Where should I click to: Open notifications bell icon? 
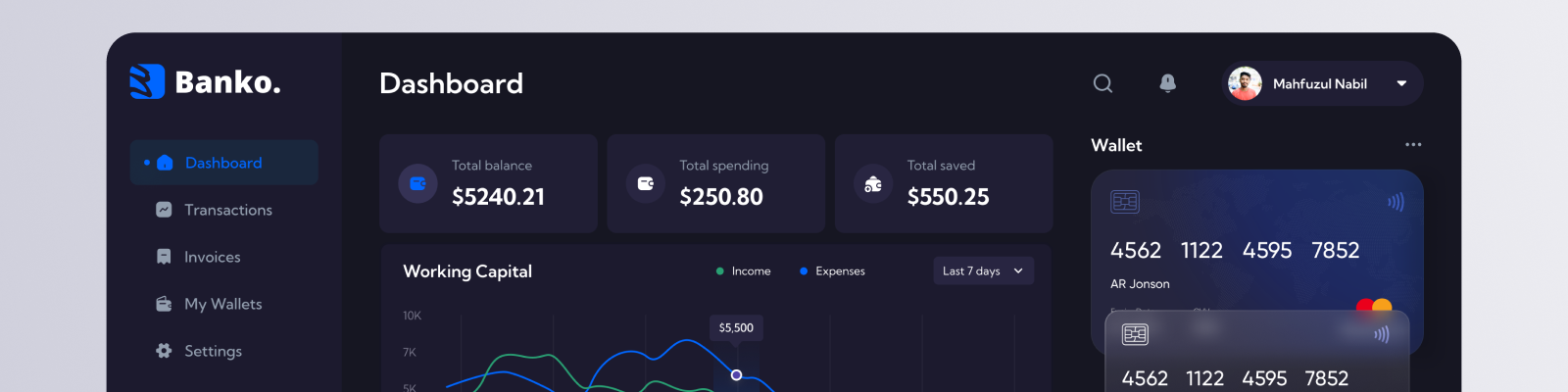point(1167,83)
